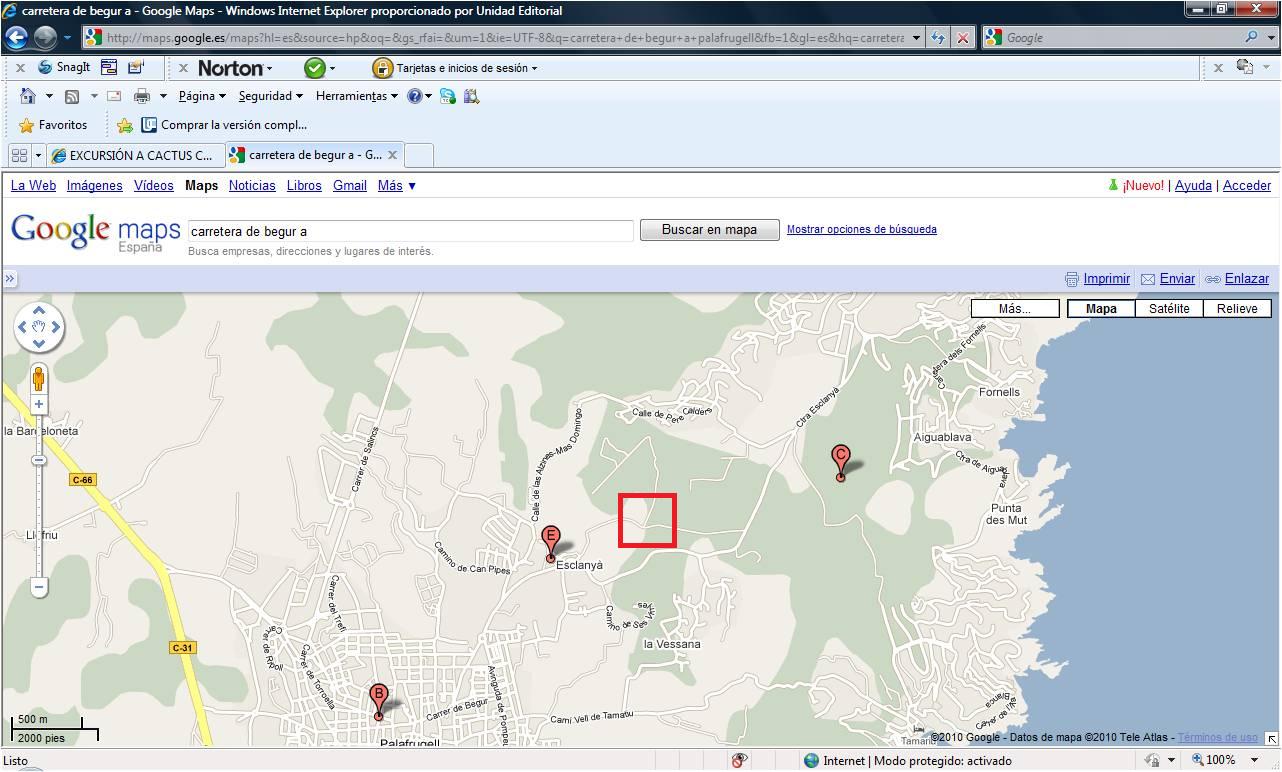The image size is (1282, 772).
Task: Switch map view to Satélite
Action: click(1169, 308)
